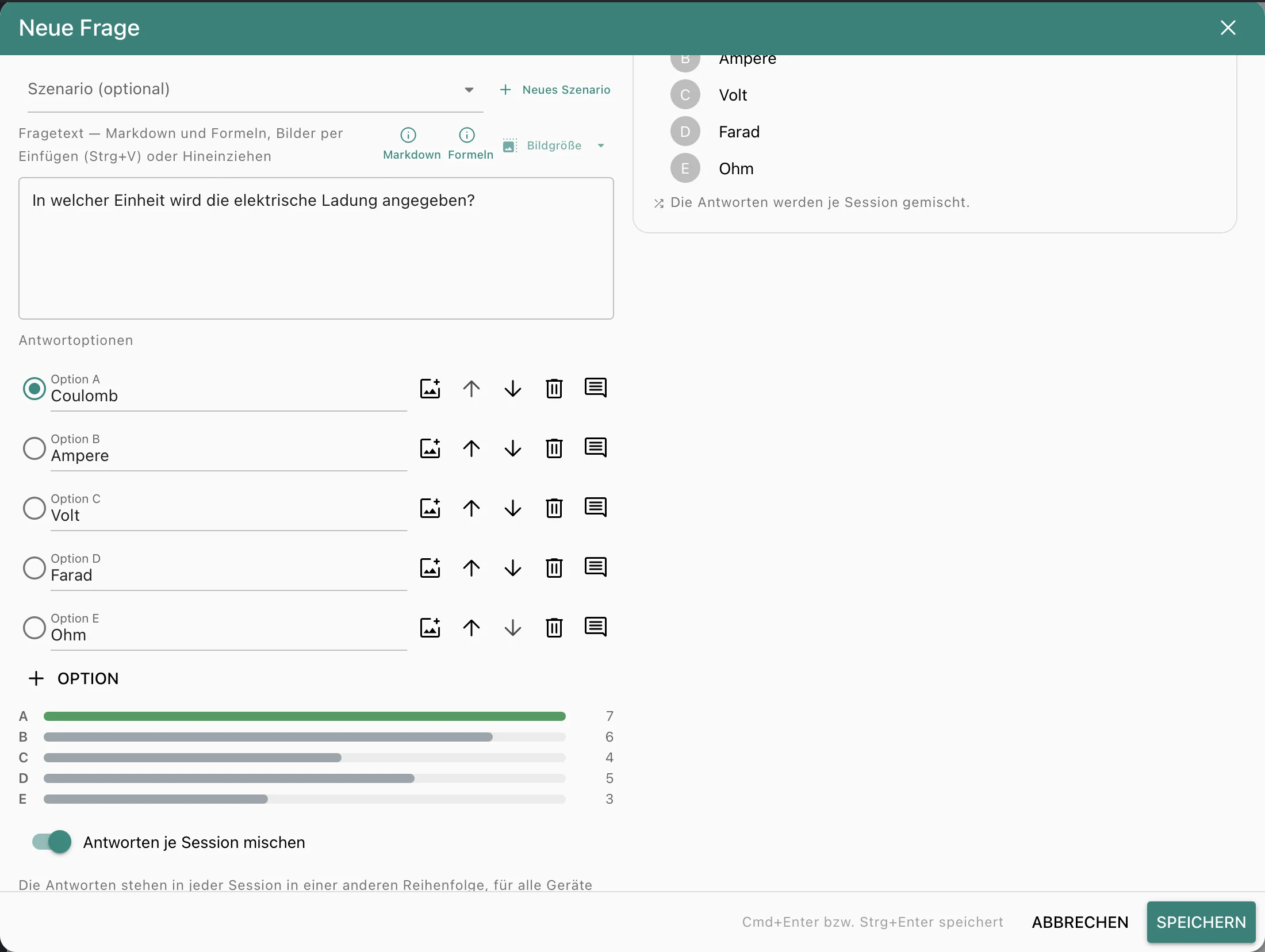This screenshot has height=952, width=1265.
Task: Move Option D Farad down
Action: coord(513,568)
